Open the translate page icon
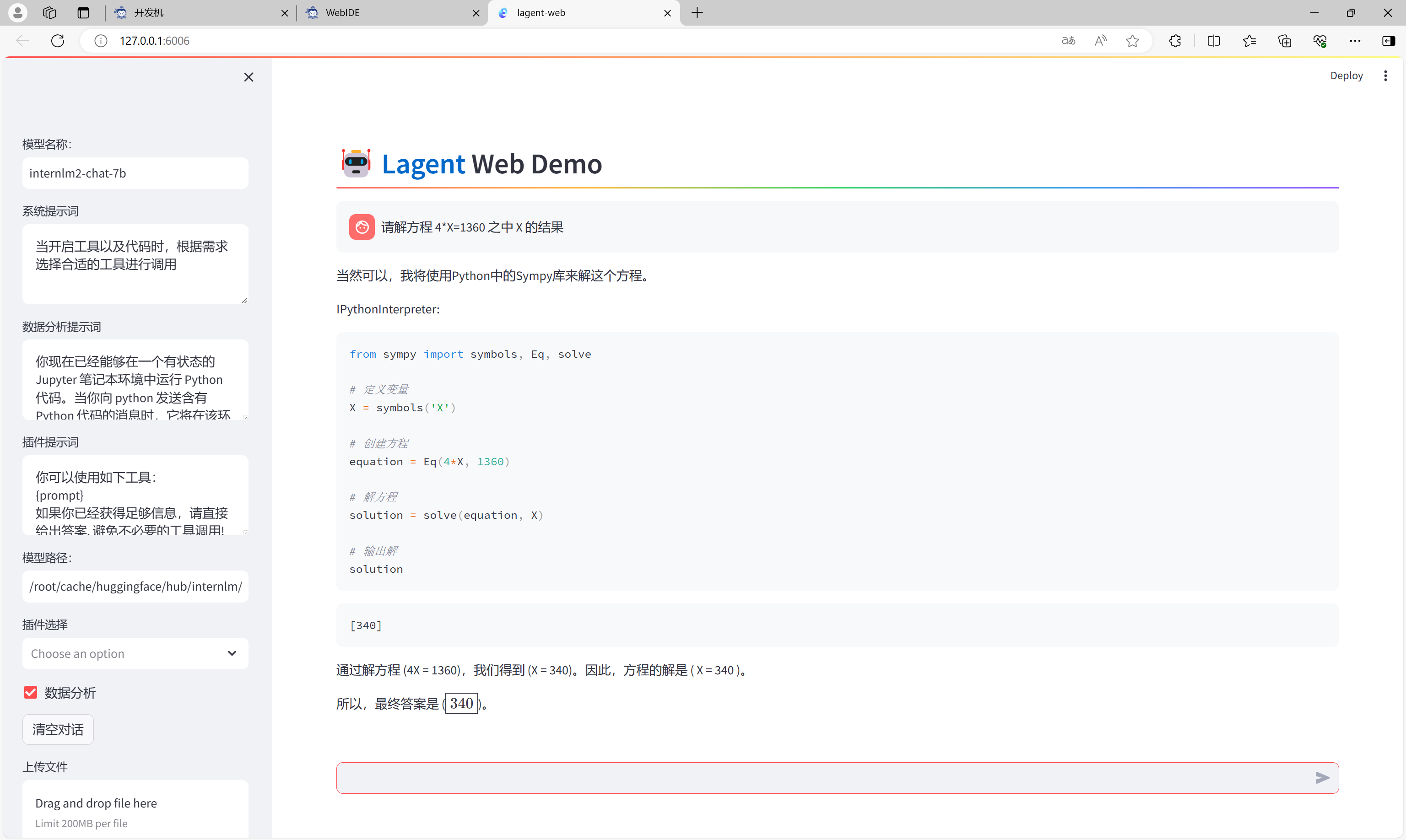1406x840 pixels. (1068, 41)
